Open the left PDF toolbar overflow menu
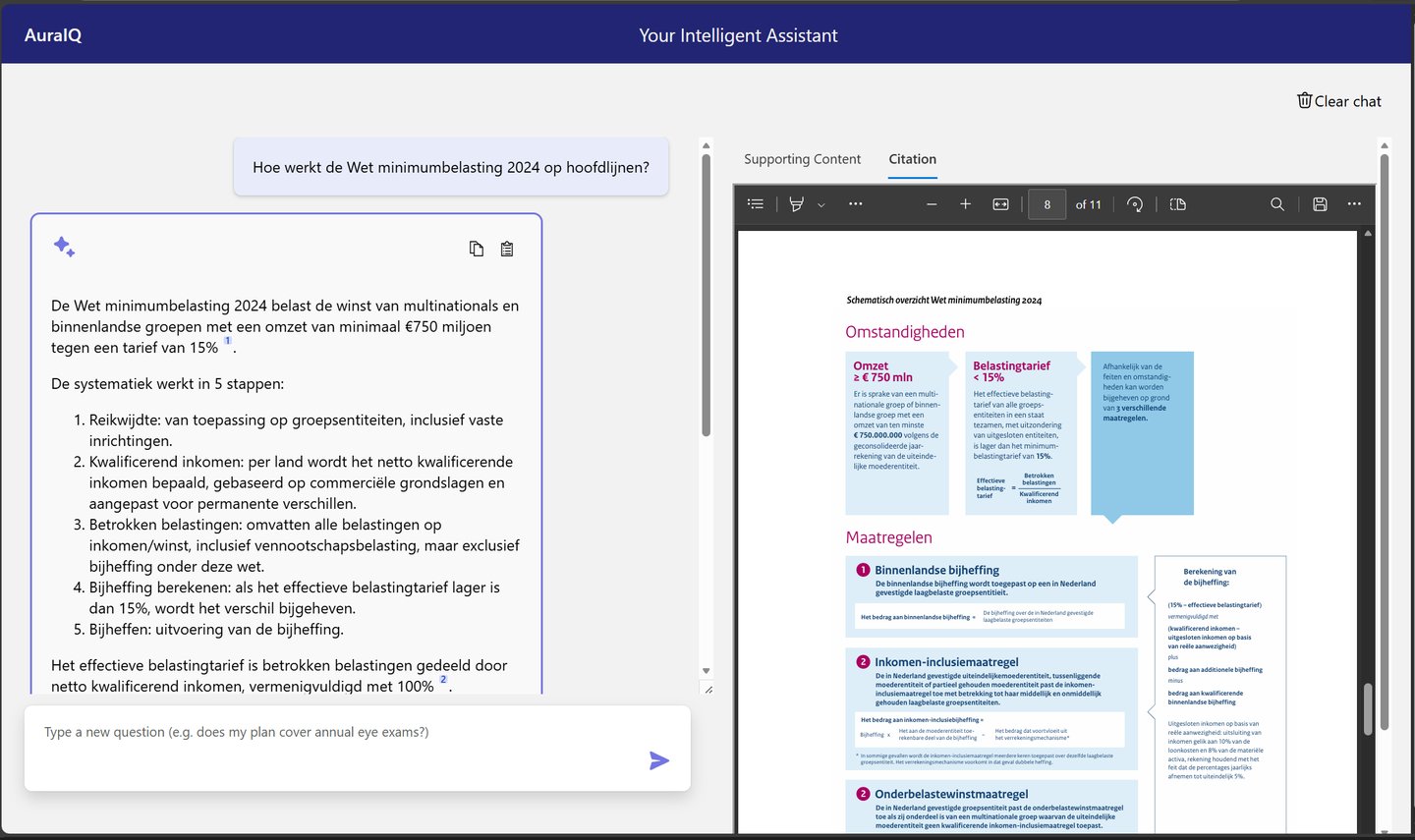This screenshot has height=840, width=1415. tap(856, 204)
